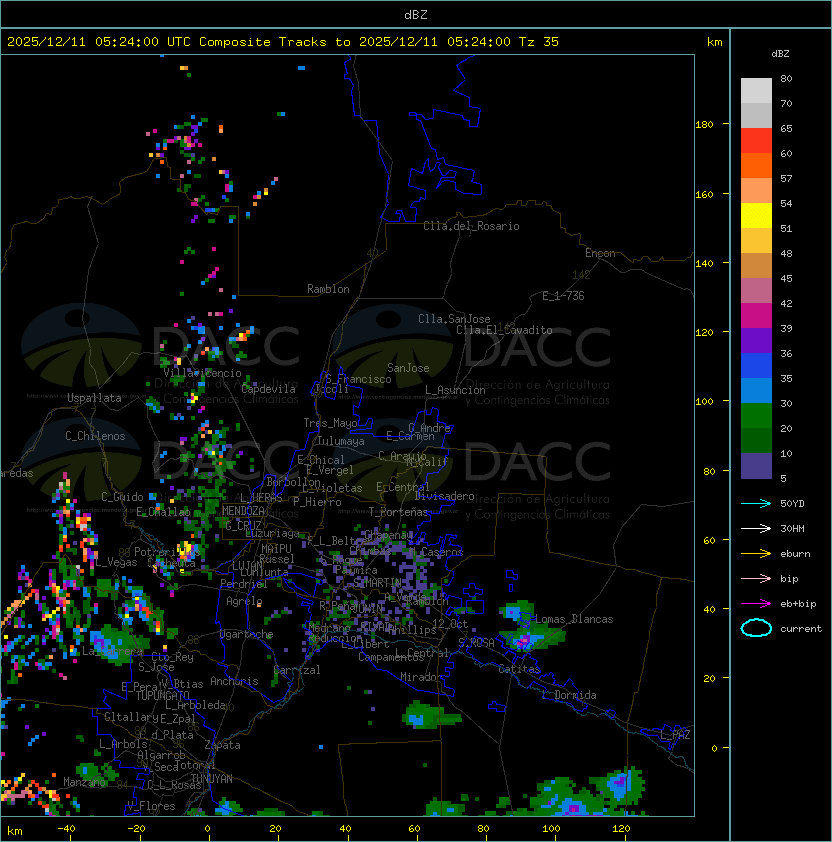Click the C_Chilenos label
Image resolution: width=832 pixels, height=842 pixels.
[x=95, y=437]
